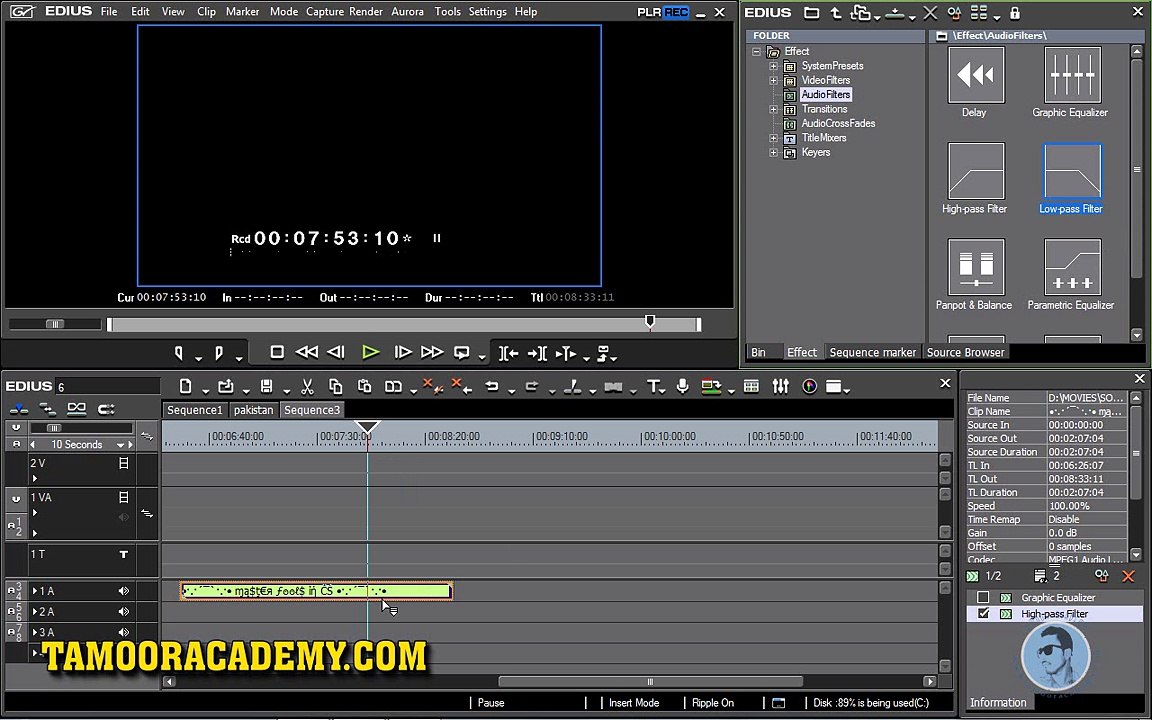Step to next frame
This screenshot has height=720, width=1152.
[403, 353]
